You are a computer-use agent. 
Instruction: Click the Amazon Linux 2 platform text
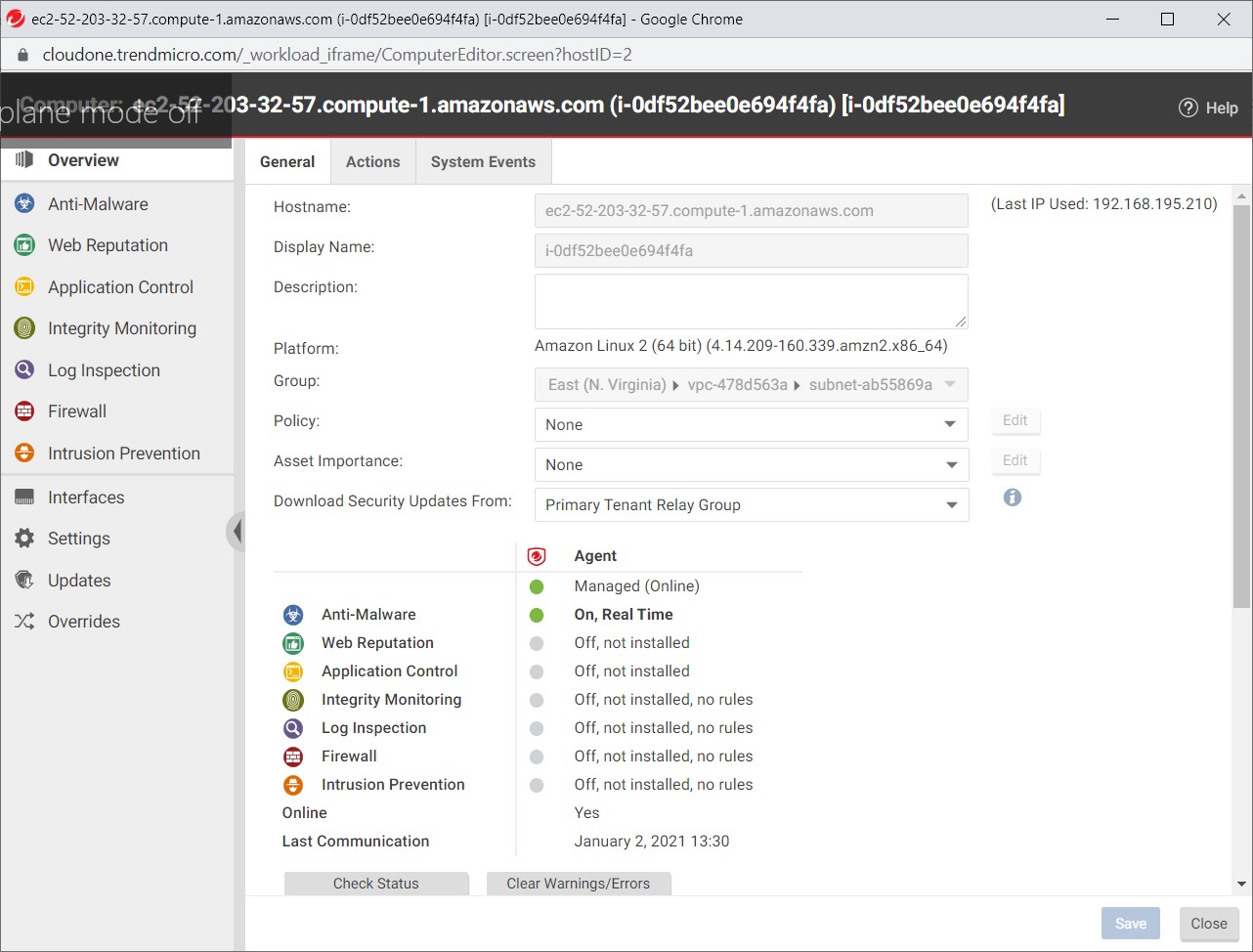(x=741, y=346)
